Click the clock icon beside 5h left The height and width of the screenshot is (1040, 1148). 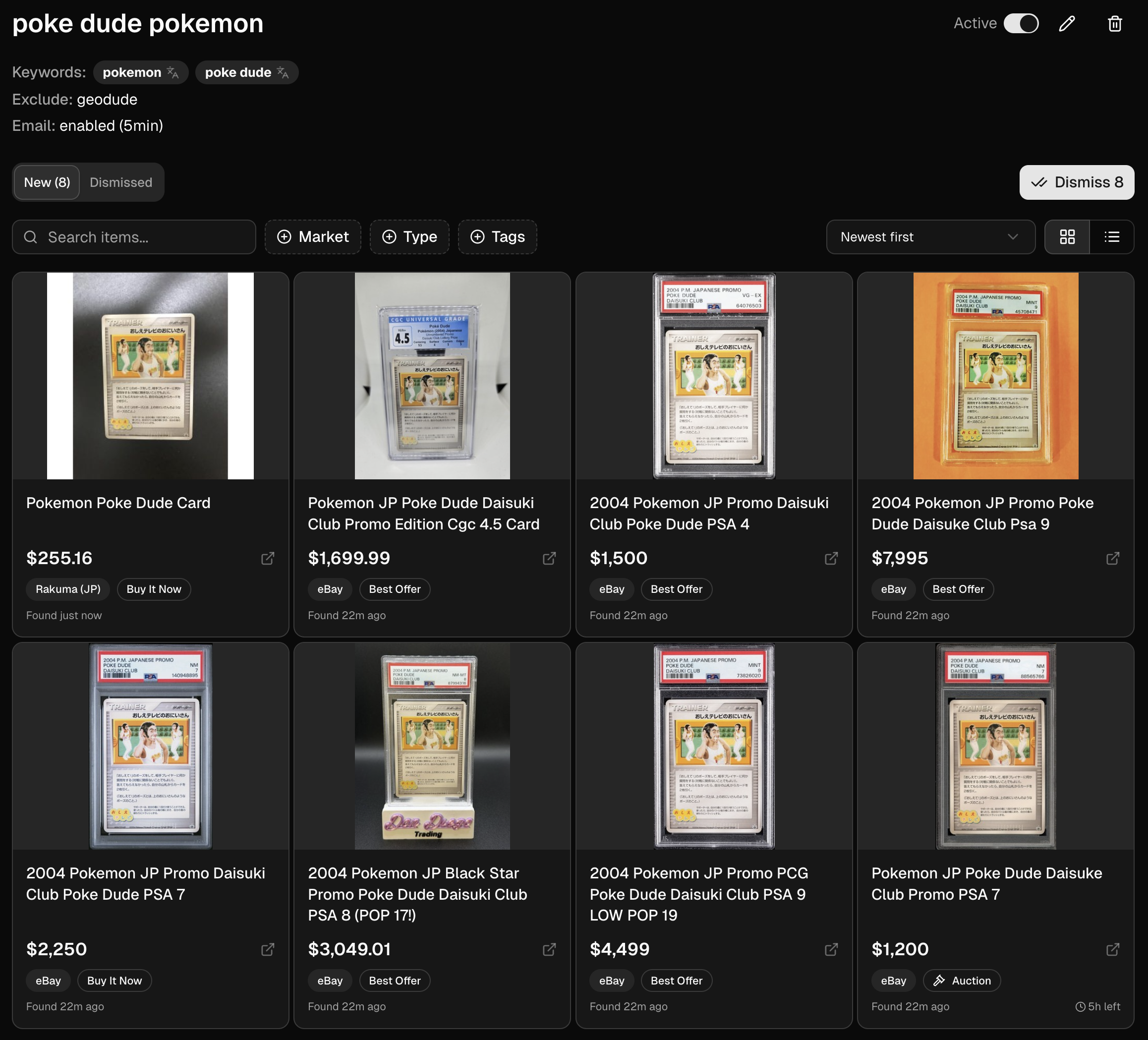click(1080, 1007)
